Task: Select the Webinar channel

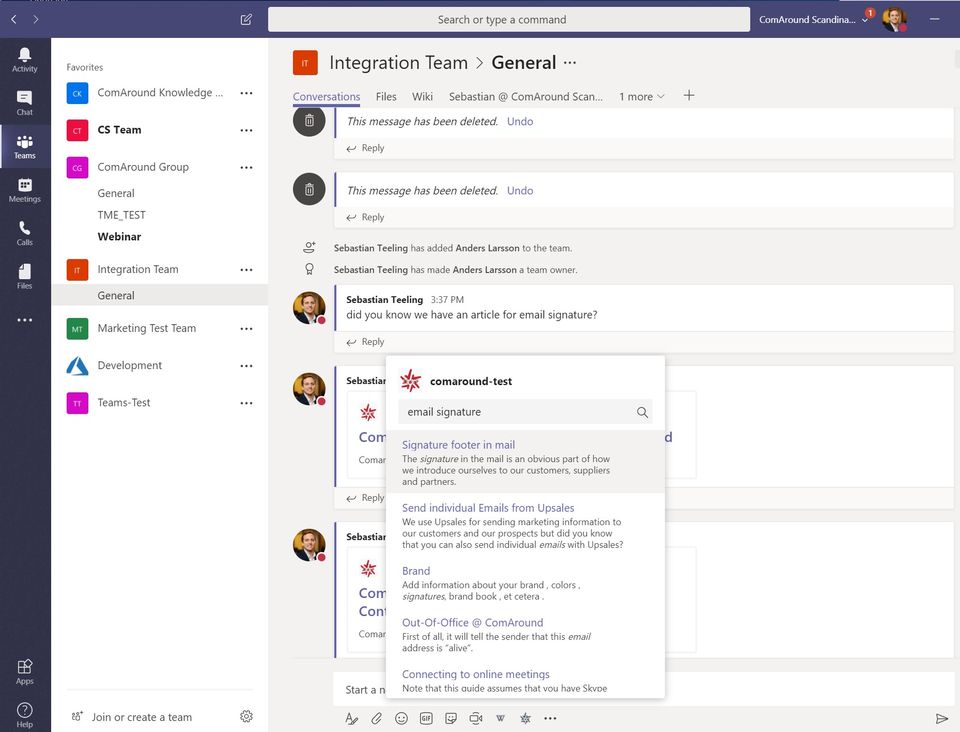Action: [119, 236]
